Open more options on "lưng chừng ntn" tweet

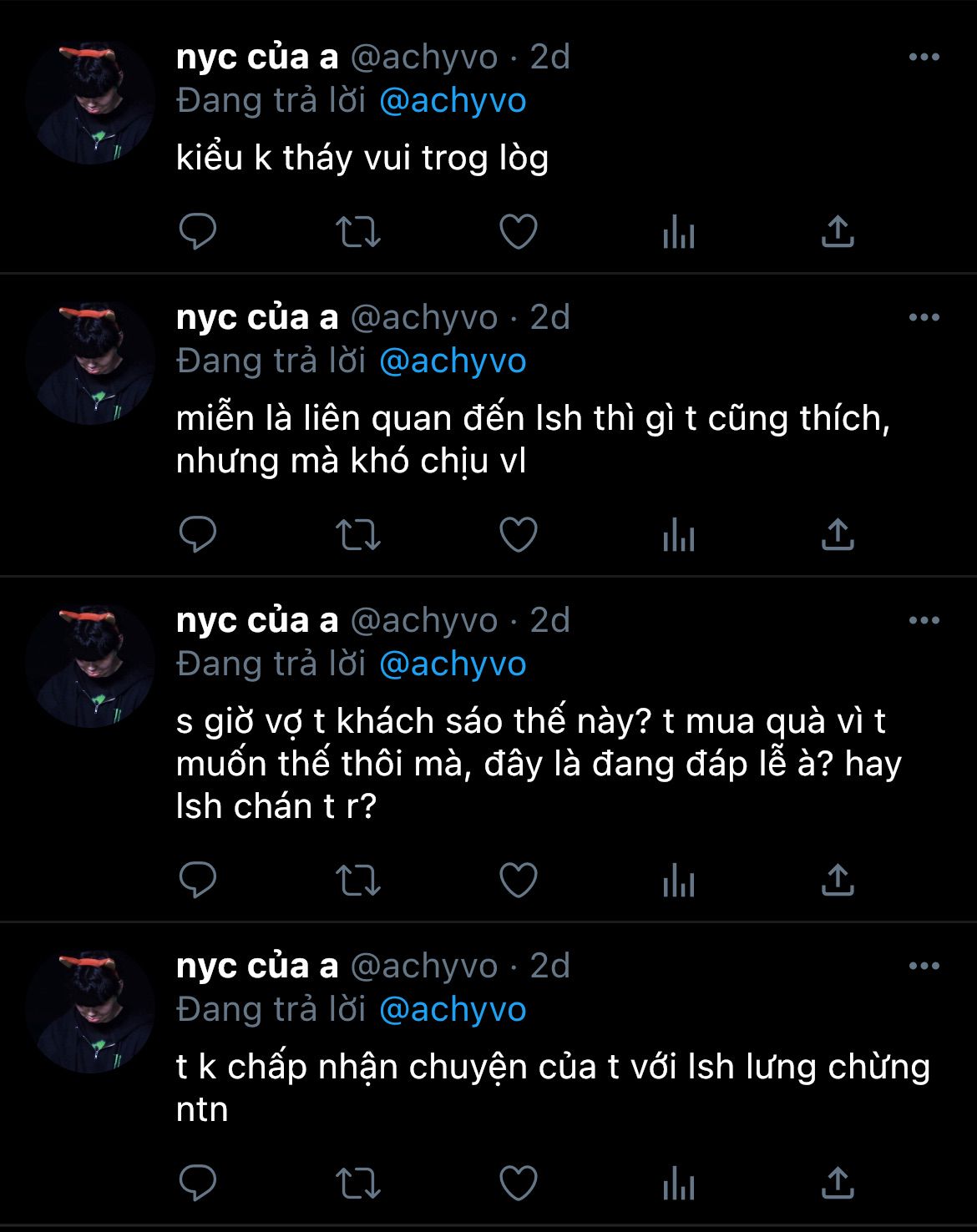(x=924, y=966)
